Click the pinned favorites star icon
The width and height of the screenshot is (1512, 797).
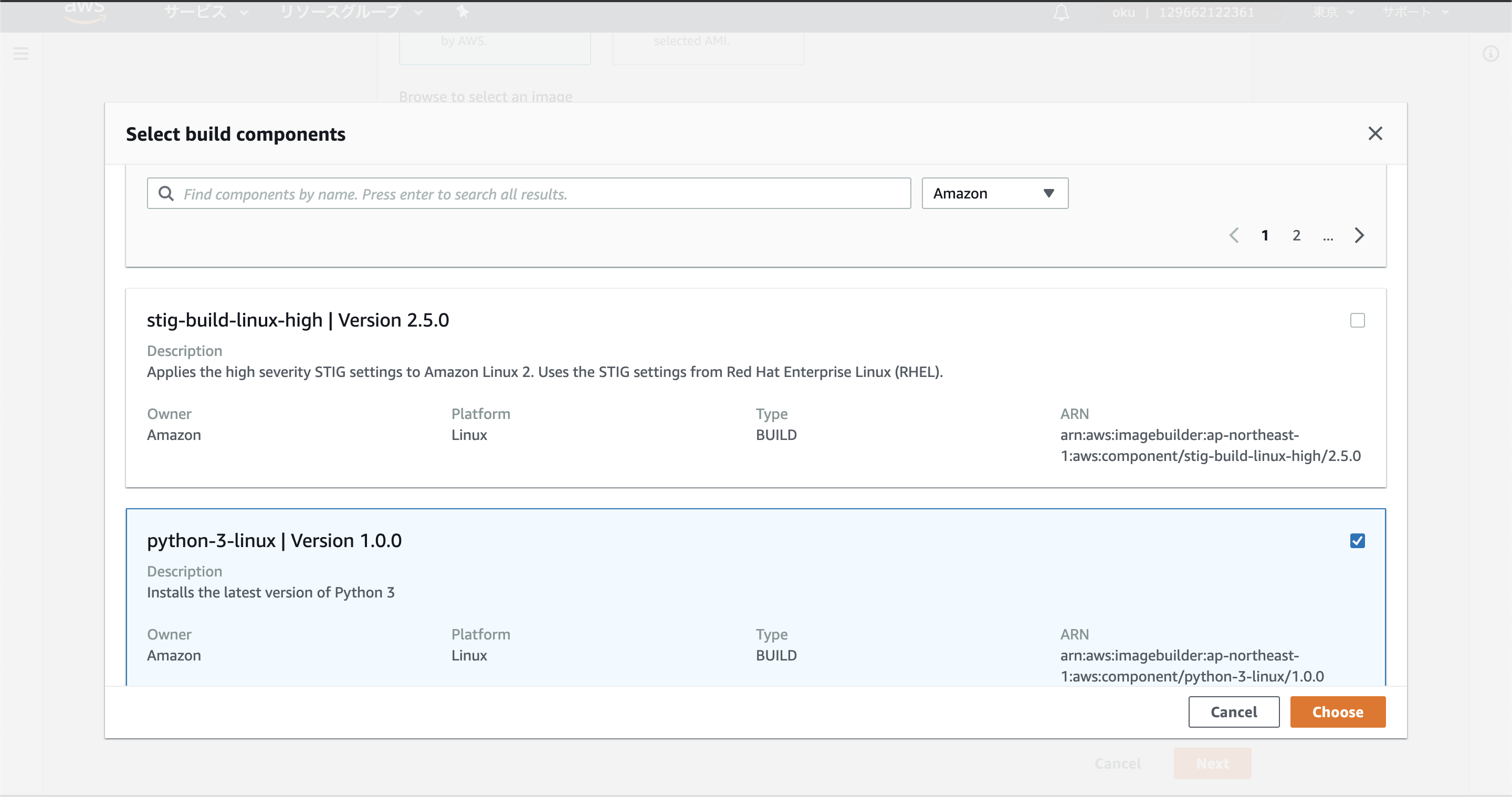coord(463,12)
